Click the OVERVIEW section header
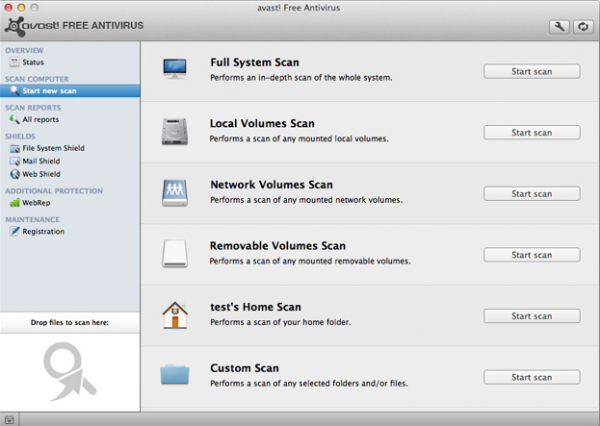Screen dimensions: 600x426 click(x=24, y=51)
